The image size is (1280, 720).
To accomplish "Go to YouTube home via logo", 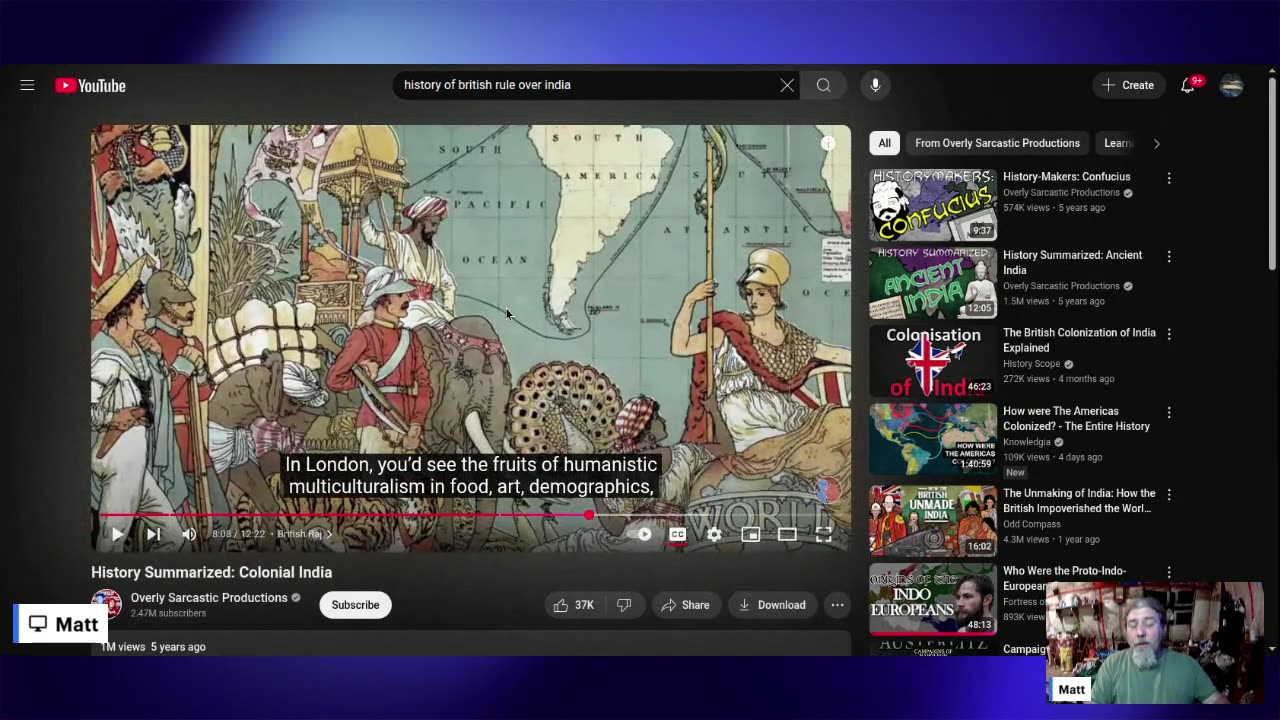I will (x=91, y=85).
